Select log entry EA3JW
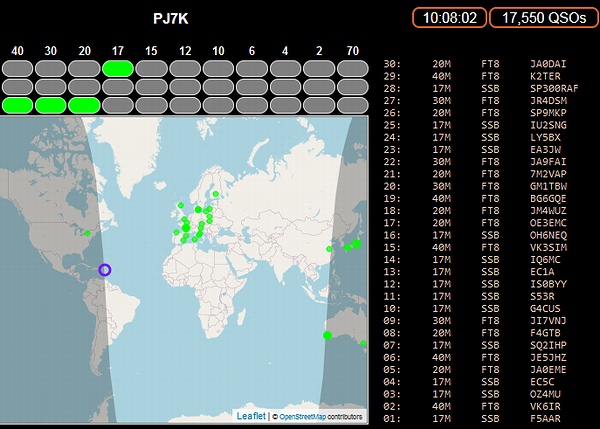The height and width of the screenshot is (429, 600). coord(472,150)
